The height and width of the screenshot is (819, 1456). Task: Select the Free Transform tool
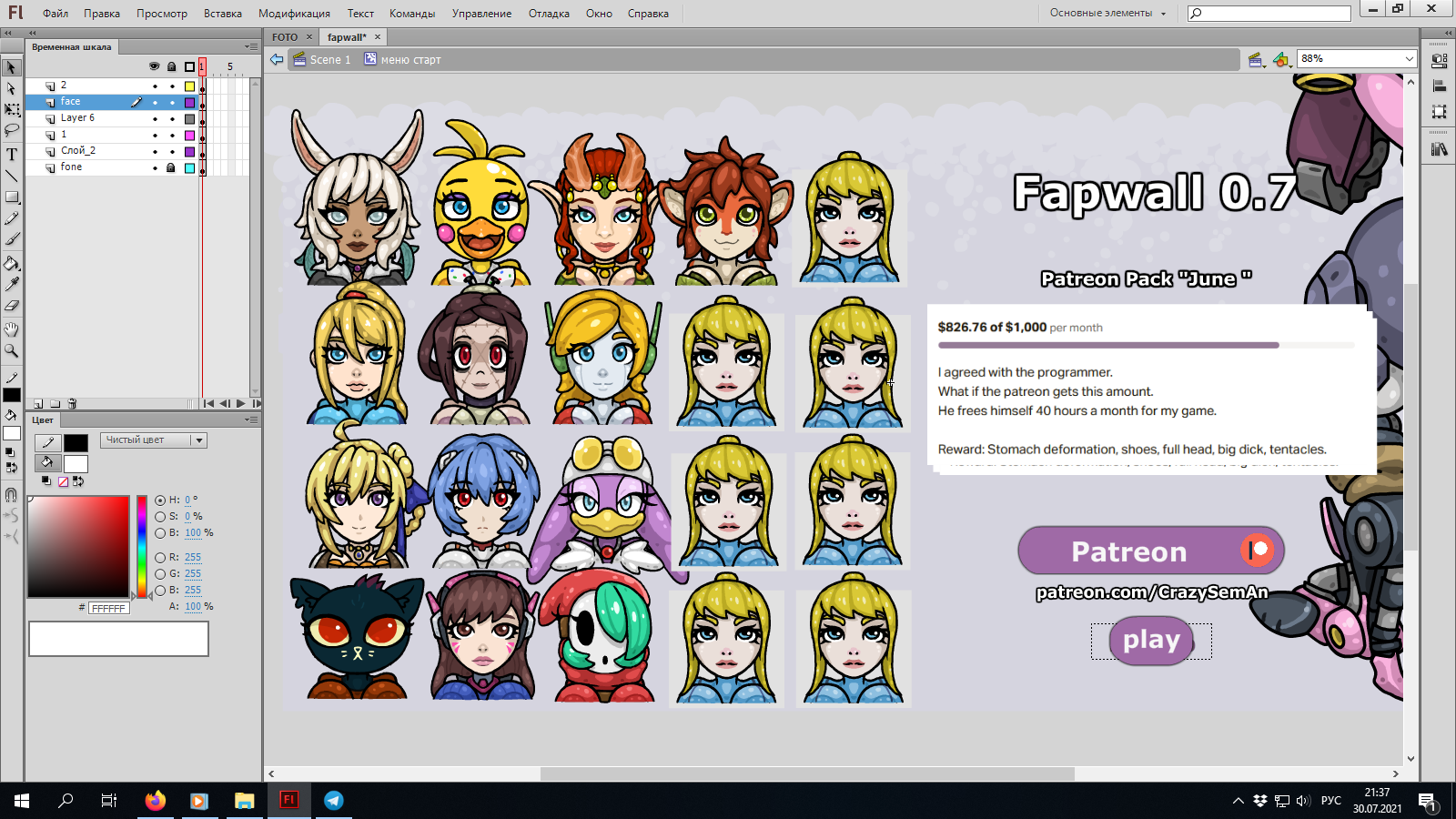pos(11,109)
